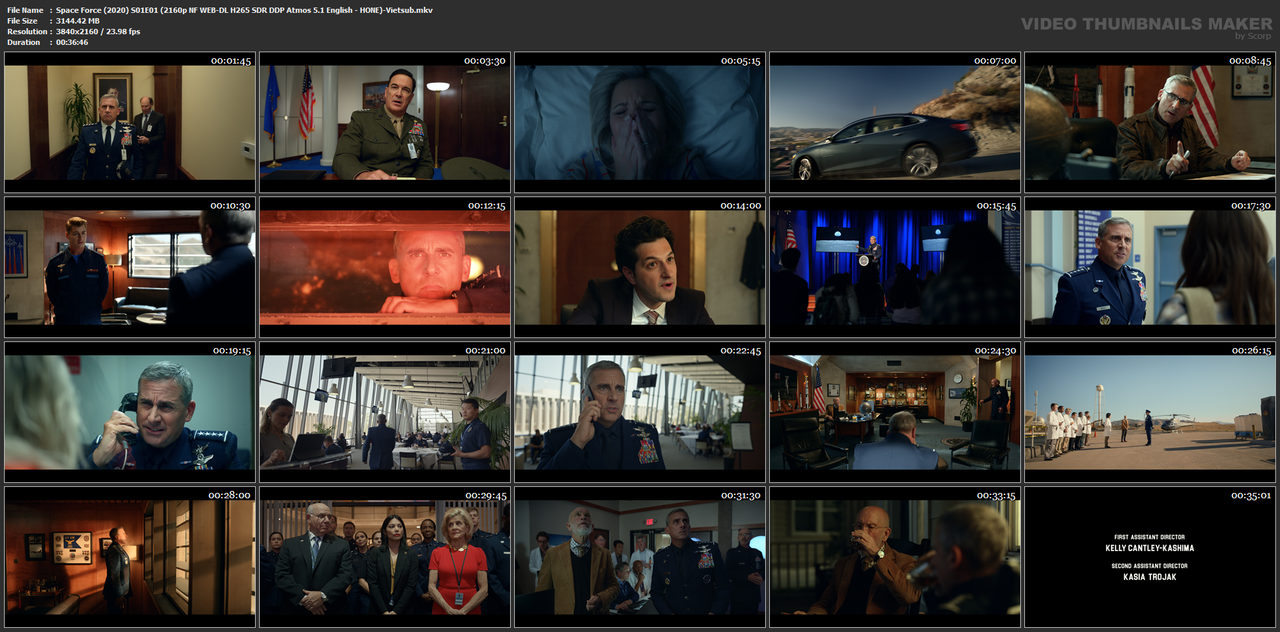The width and height of the screenshot is (1280, 632).
Task: Open the desert helicopter thumbnail at 00:26:15
Action: click(x=1150, y=412)
